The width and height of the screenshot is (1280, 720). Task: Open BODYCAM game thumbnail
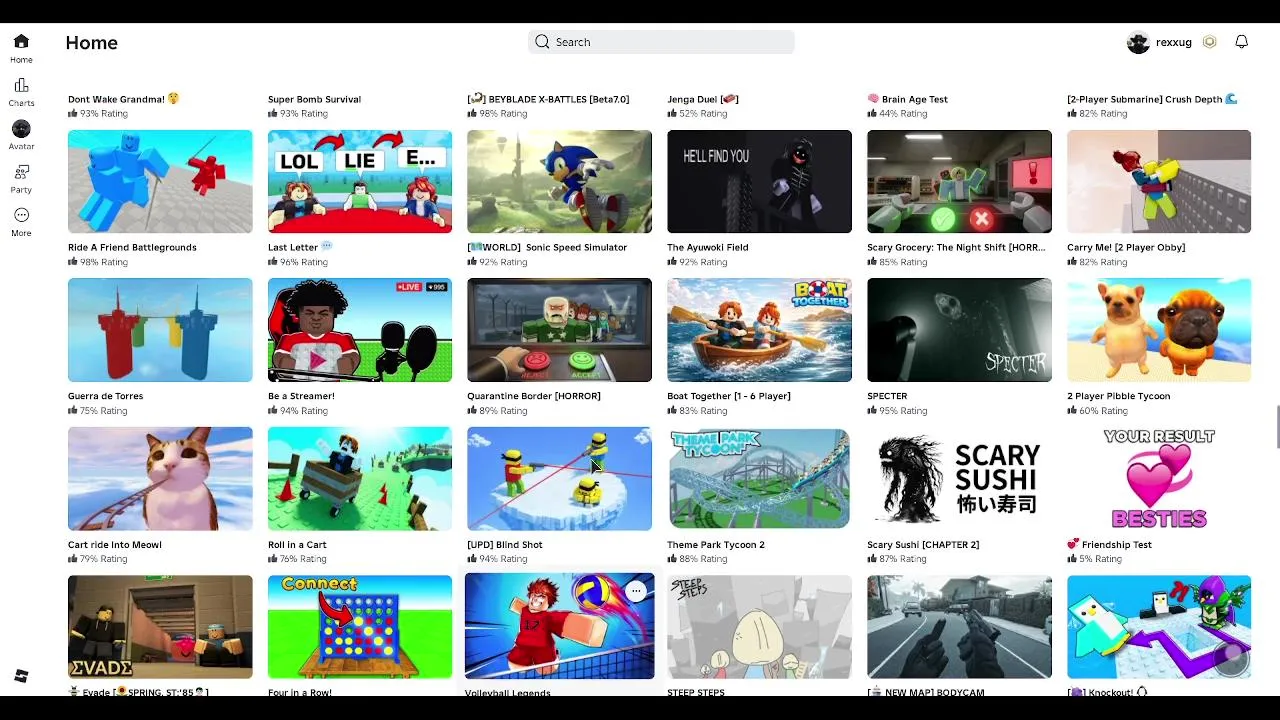[959, 627]
